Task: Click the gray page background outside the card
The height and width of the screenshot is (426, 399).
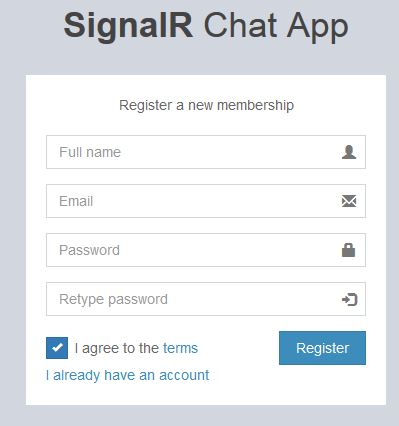Action: point(13,233)
